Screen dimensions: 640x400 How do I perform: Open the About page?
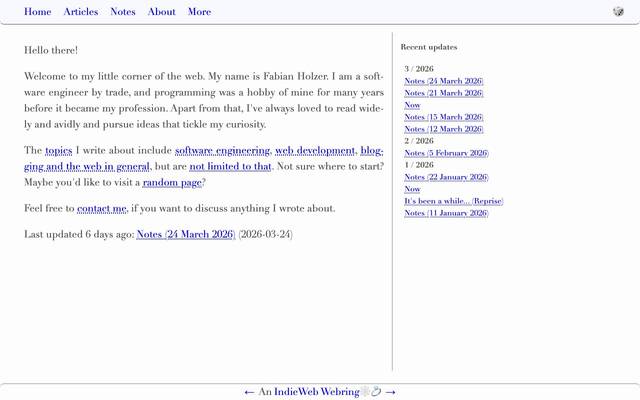[162, 12]
